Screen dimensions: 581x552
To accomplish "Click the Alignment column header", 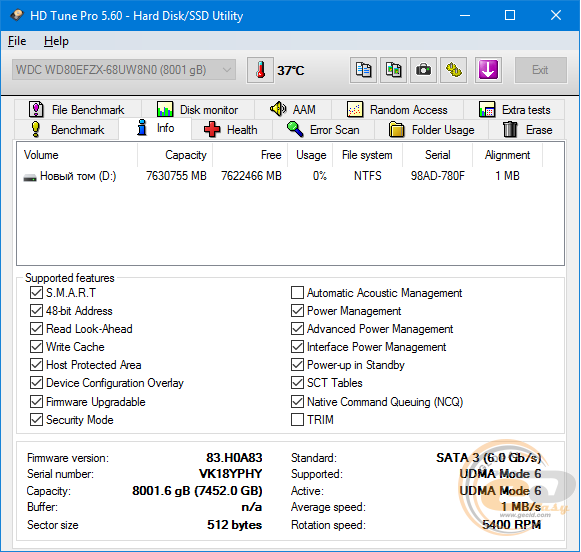I will (508, 155).
